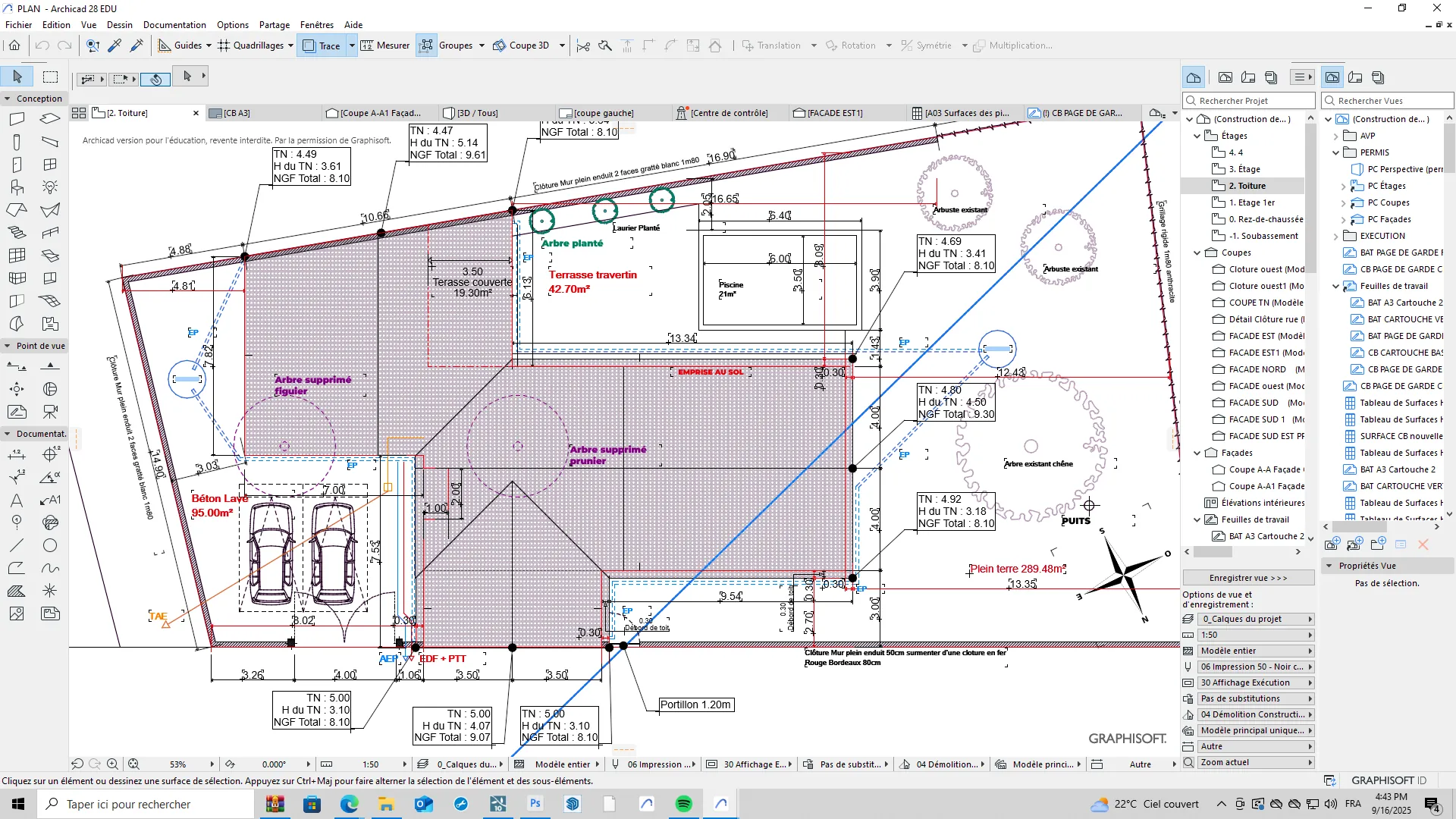Select the Camera tool under Point de vue

[50, 412]
